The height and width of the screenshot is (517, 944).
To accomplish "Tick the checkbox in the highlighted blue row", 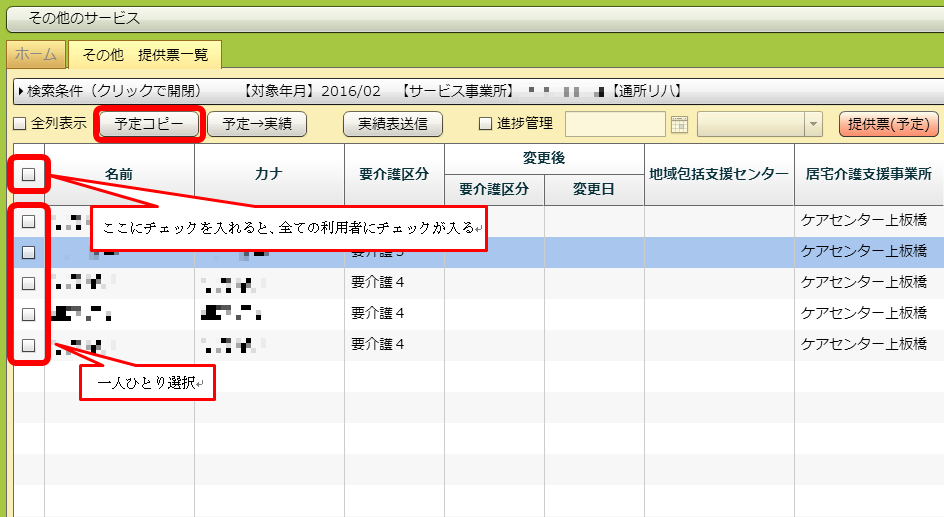I will click(x=29, y=252).
